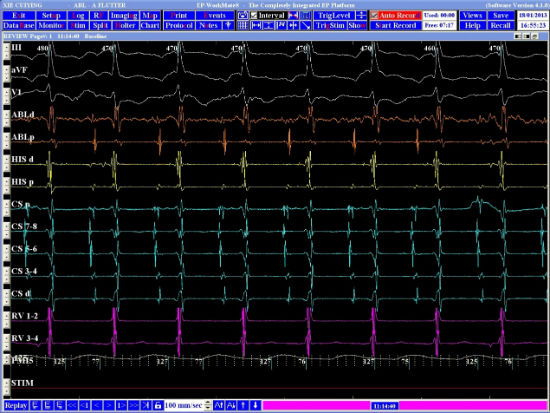Open the DataBase button
This screenshot has height=413, width=550.
click(x=19, y=26)
